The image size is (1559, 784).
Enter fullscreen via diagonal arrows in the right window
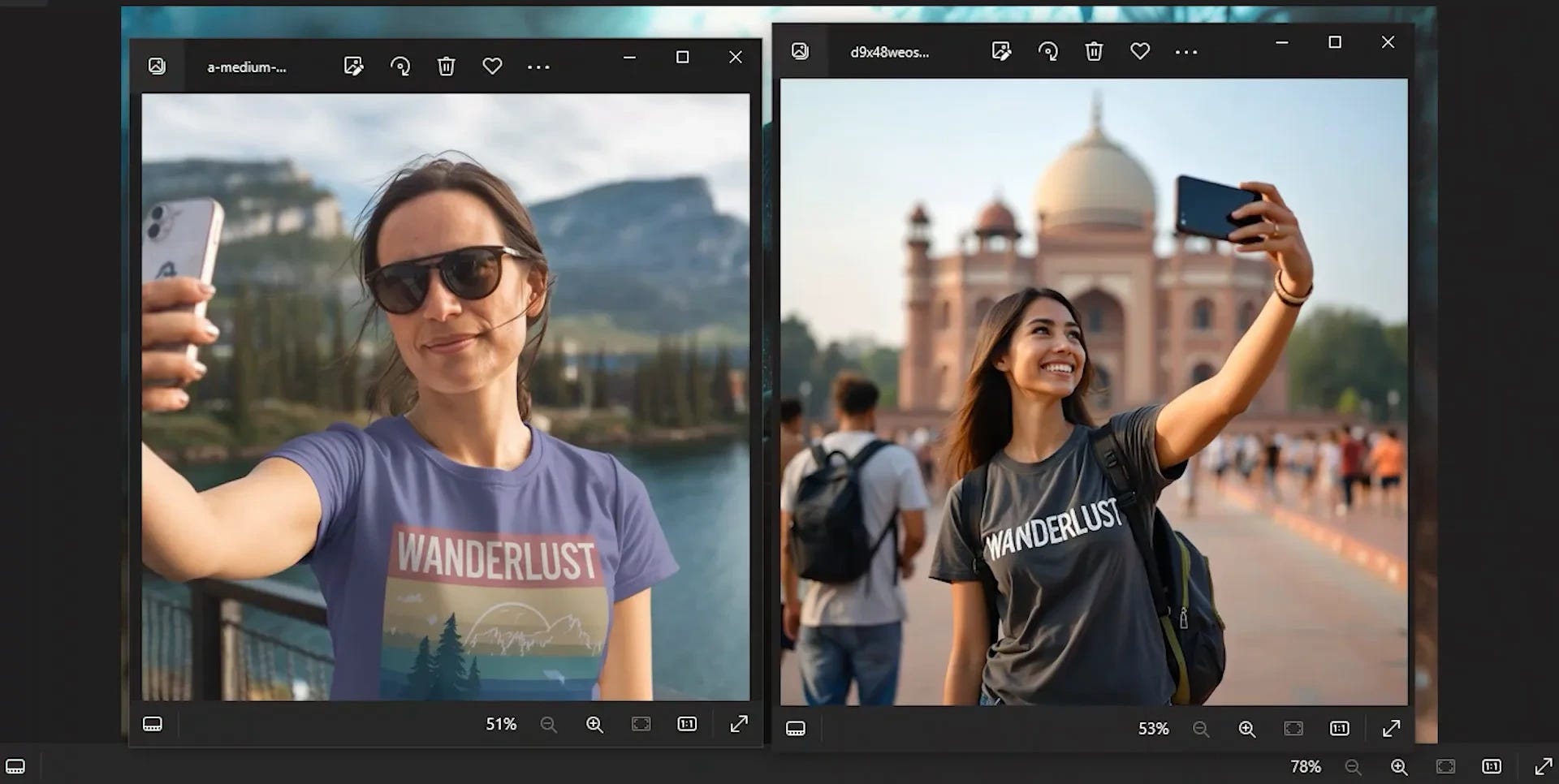1392,729
